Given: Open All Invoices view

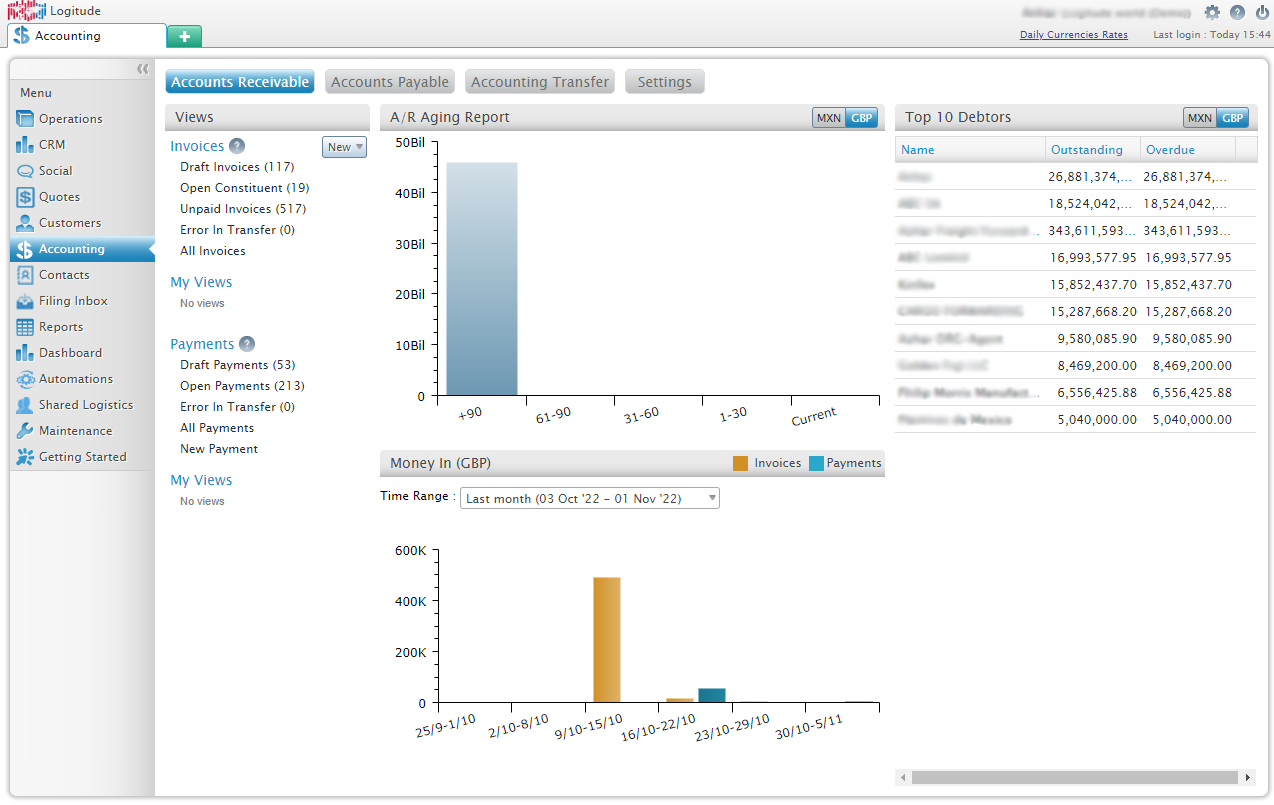Looking at the screenshot, I should (x=213, y=251).
